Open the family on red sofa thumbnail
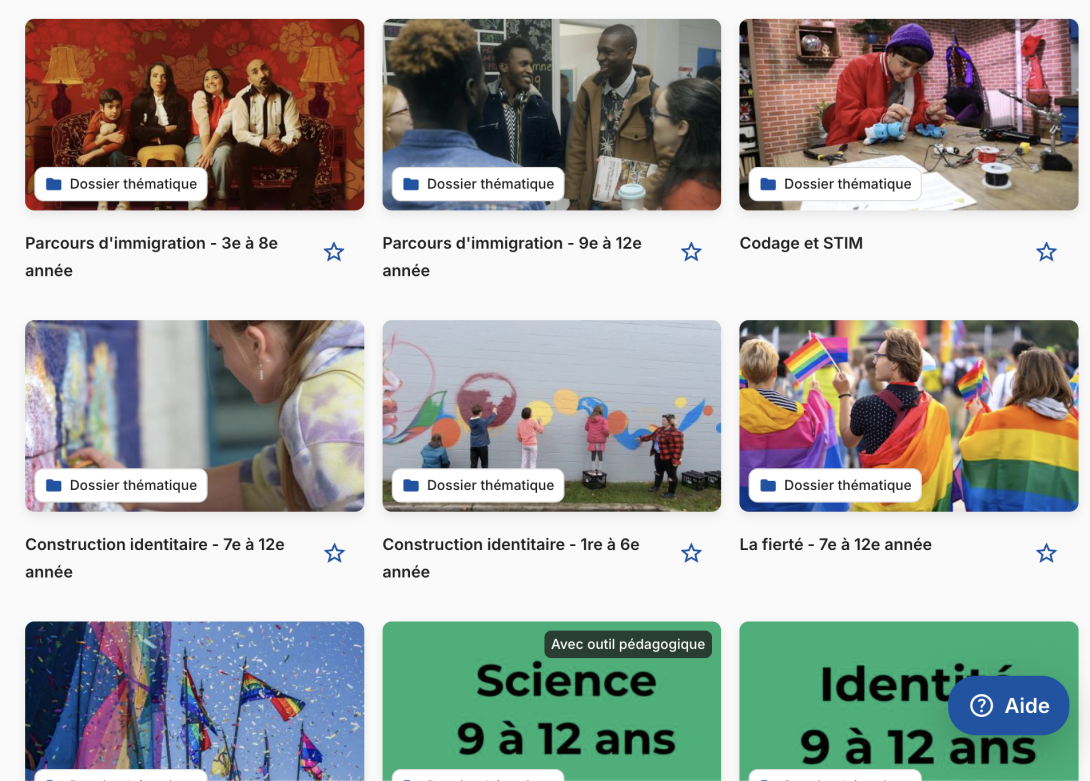Image resolution: width=1090 pixels, height=781 pixels. tap(195, 114)
